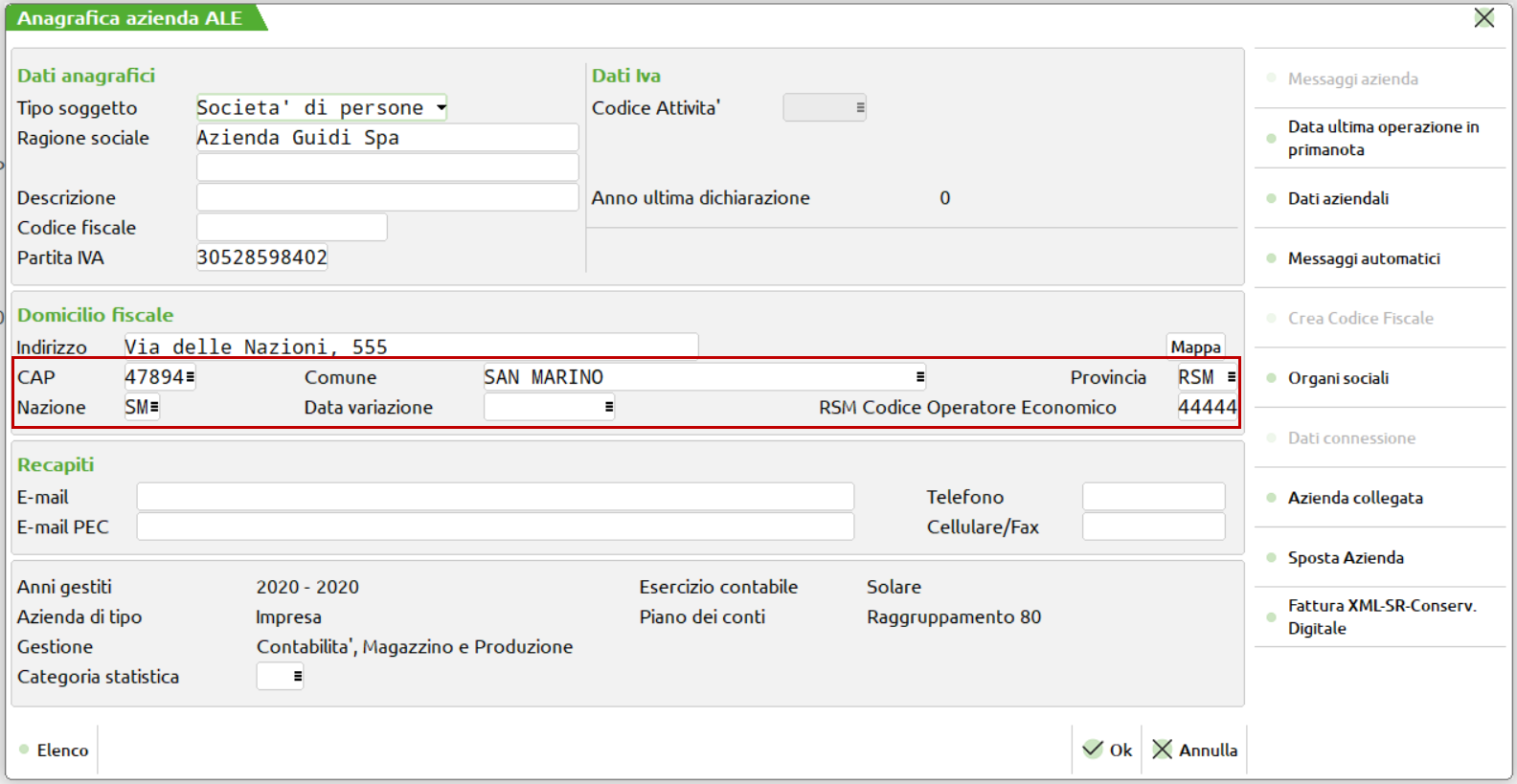Open Provincia lookup list icon
This screenshot has width=1517, height=784.
pos(1231,377)
